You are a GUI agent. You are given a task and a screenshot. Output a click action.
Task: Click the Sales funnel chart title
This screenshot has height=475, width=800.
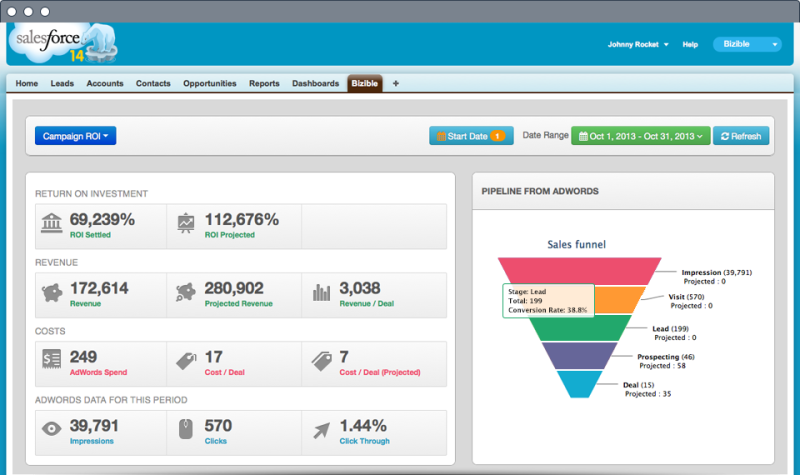click(577, 244)
